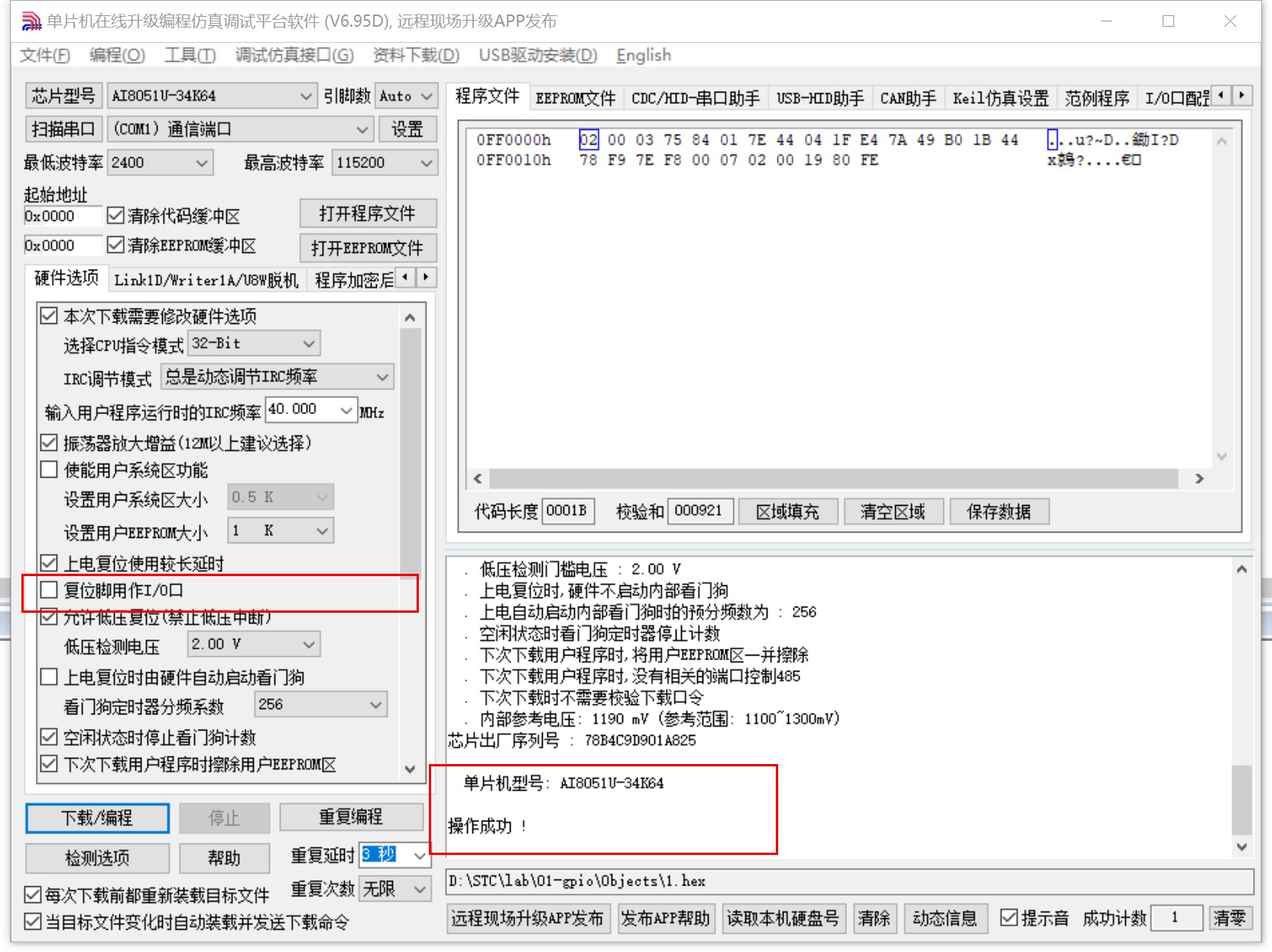Open maximum baud rate 115200 dropdown

point(385,163)
